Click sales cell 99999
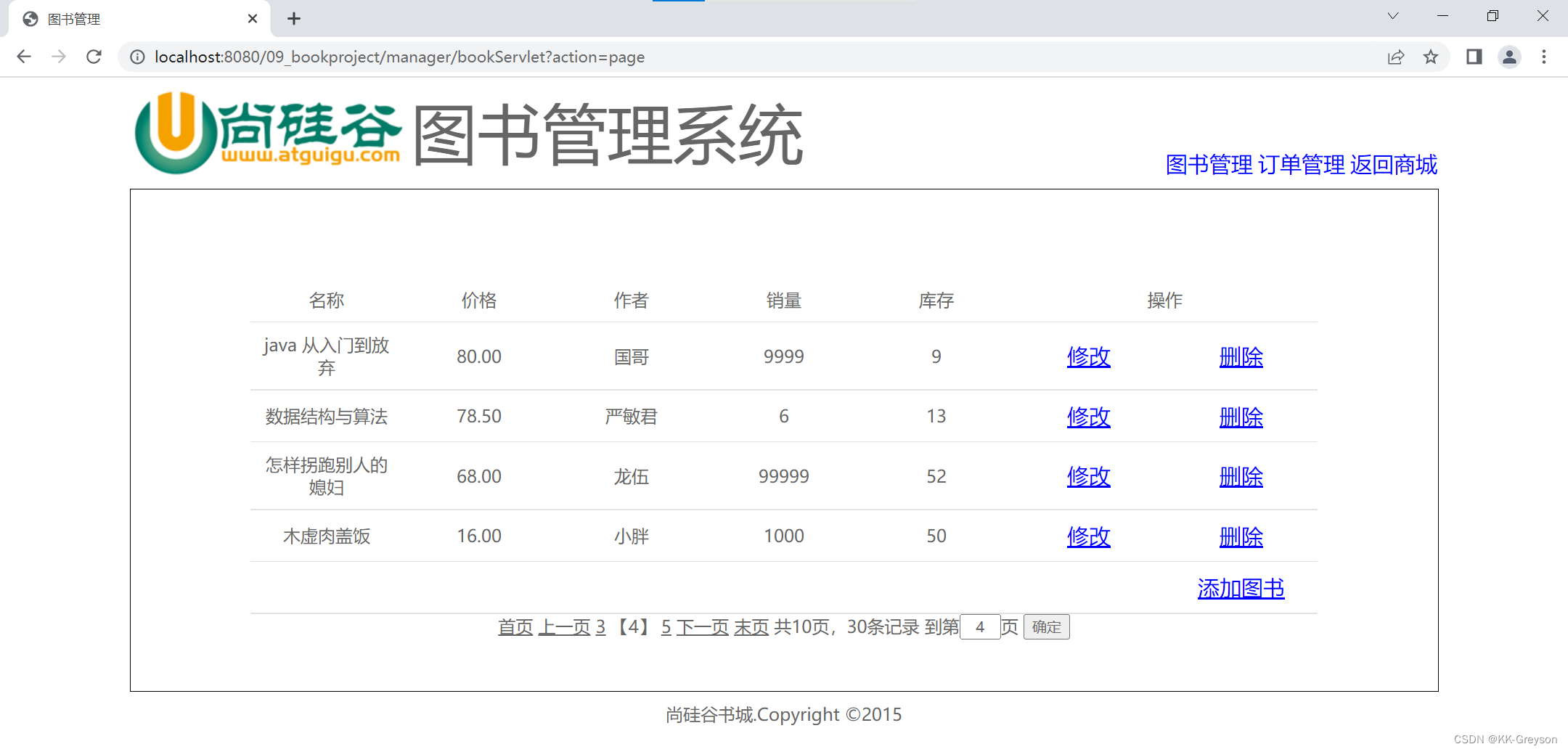The image size is (1568, 752). pyautogui.click(x=784, y=476)
